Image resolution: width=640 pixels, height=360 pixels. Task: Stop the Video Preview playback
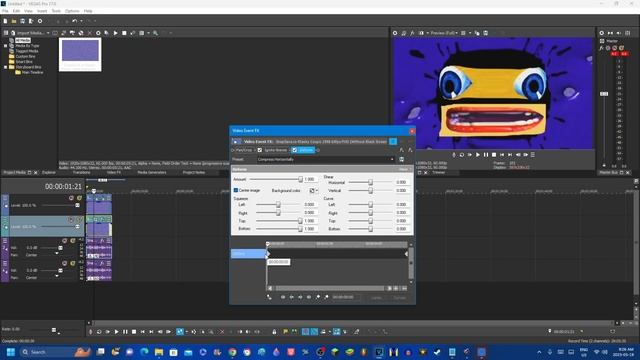click(494, 155)
